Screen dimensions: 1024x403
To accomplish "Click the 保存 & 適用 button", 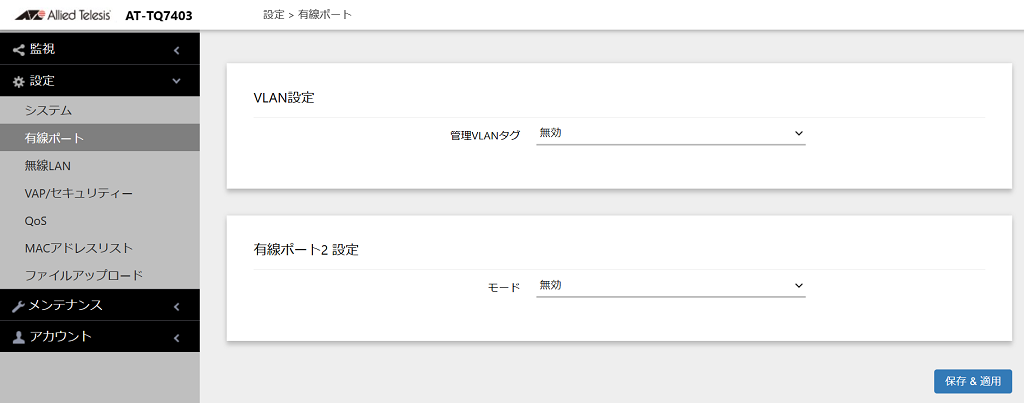I will (973, 381).
